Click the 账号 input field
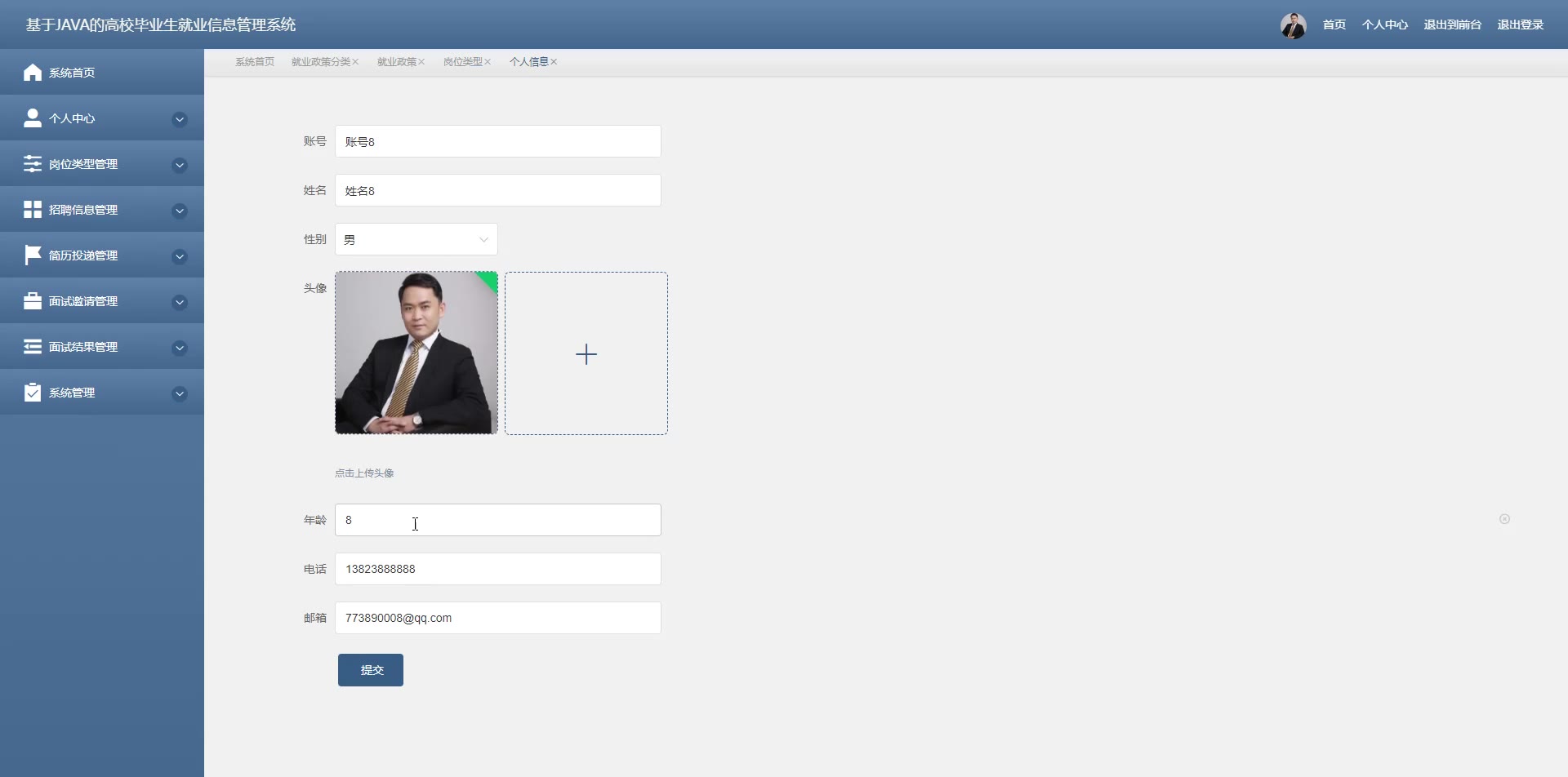This screenshot has width=1568, height=777. point(498,141)
